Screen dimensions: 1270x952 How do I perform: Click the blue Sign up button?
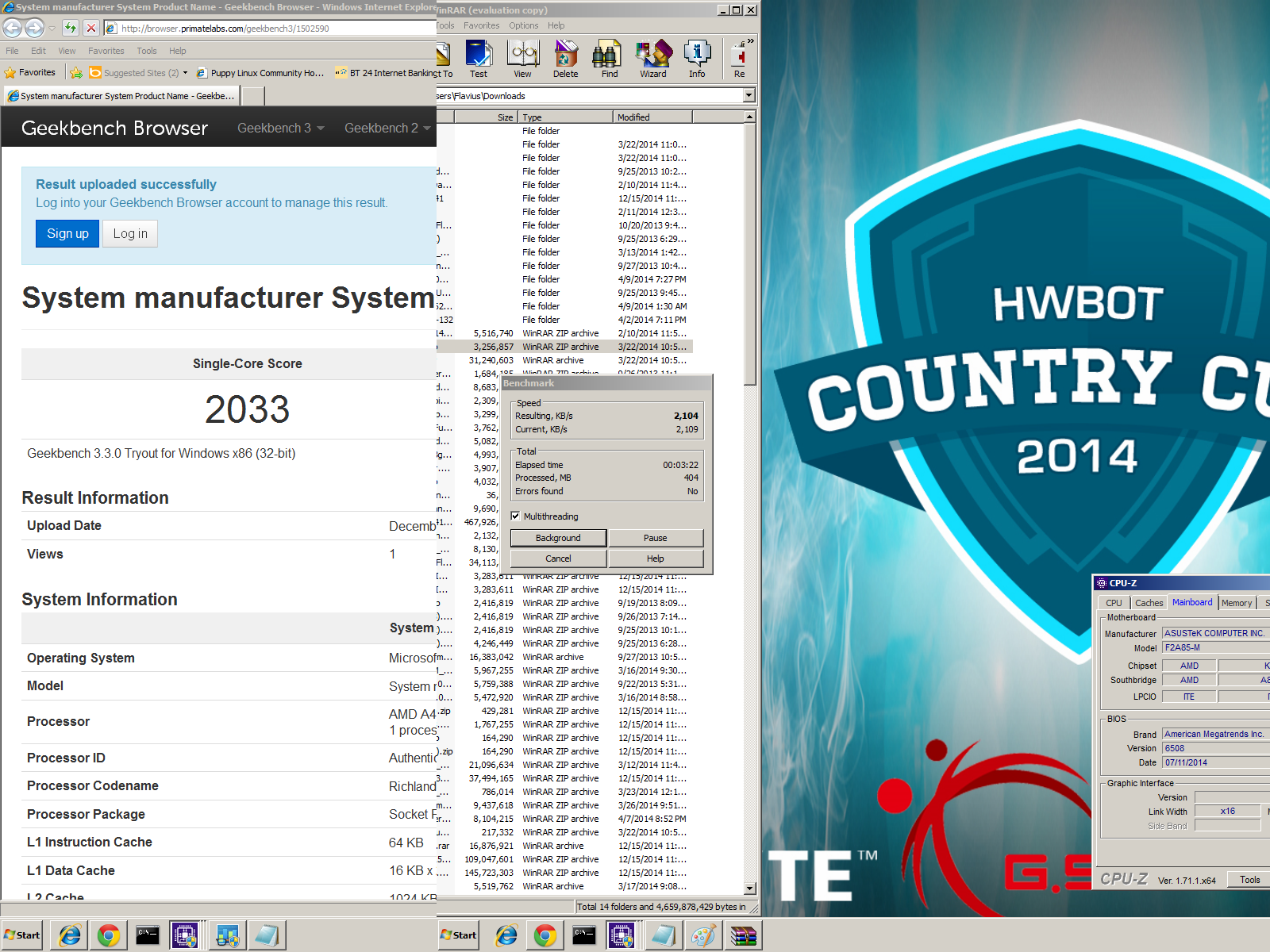(67, 233)
